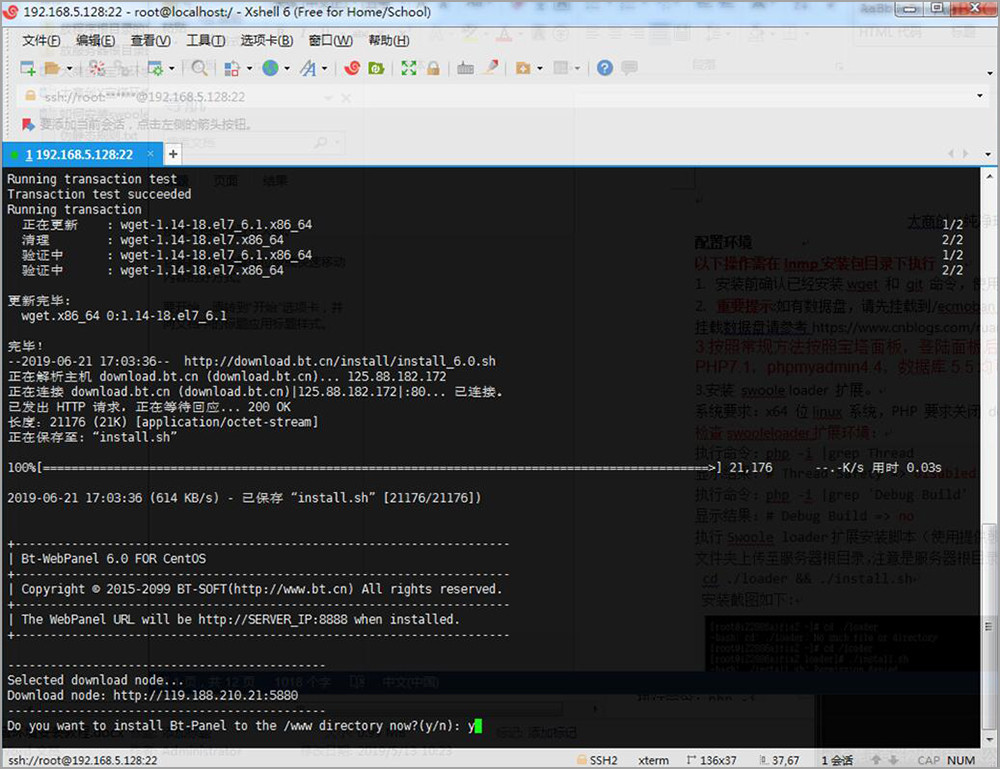Expand the file transfer dropdown arrow
The image size is (1000, 769).
click(540, 68)
